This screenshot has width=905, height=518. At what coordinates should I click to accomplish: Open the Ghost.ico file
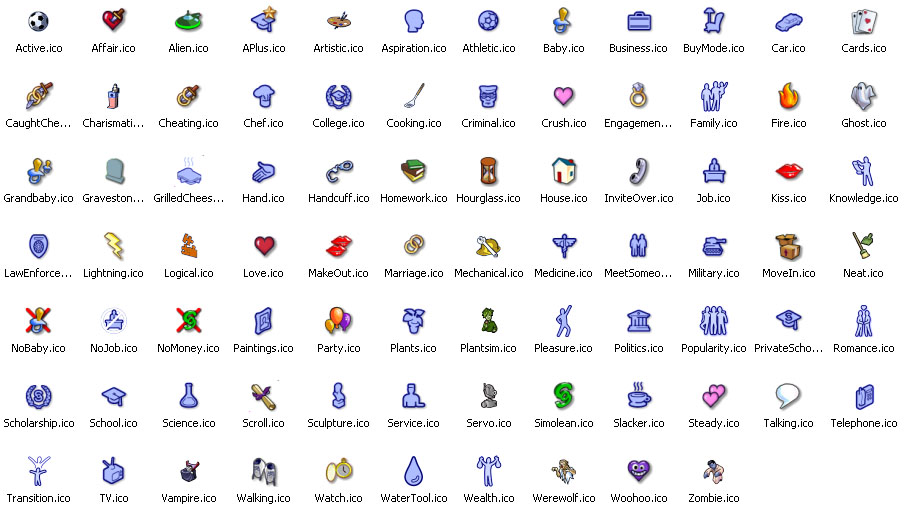[863, 96]
